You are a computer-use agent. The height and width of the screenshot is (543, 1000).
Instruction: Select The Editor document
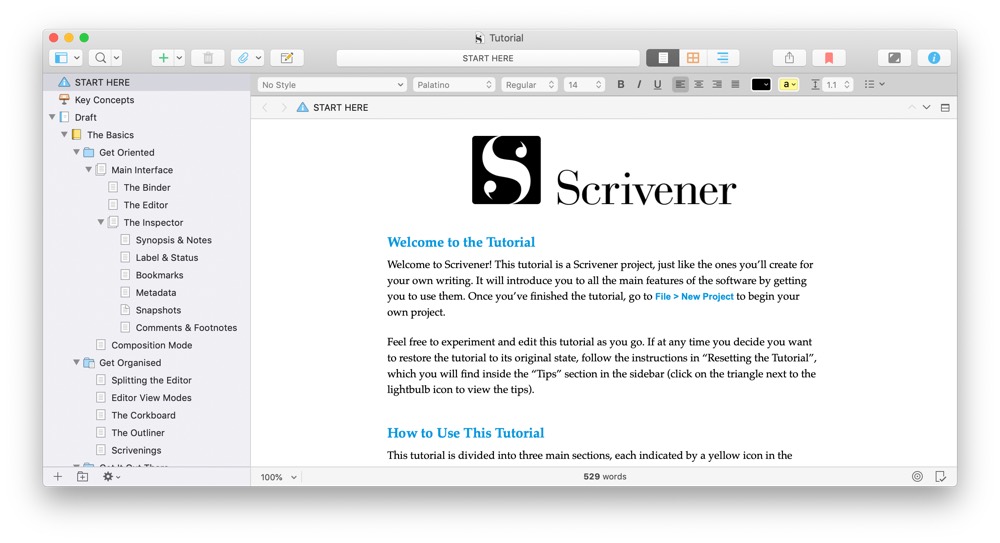pos(147,205)
